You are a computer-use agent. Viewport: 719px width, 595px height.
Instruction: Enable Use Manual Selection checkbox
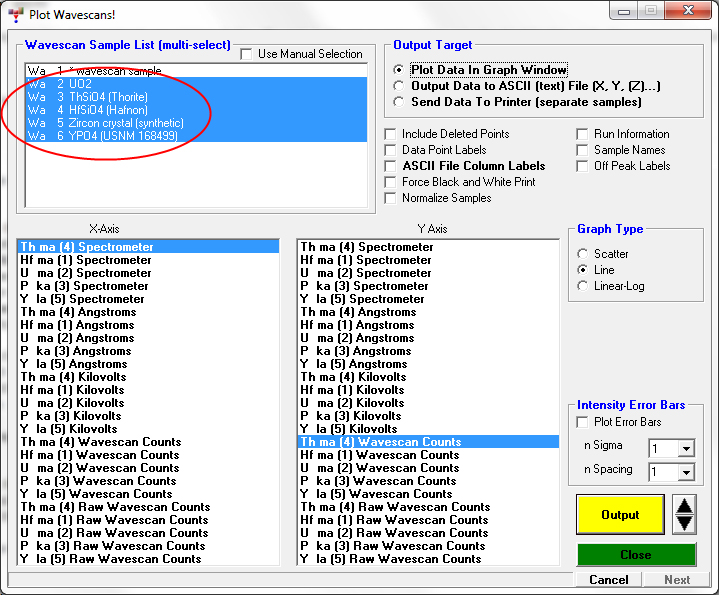[247, 54]
